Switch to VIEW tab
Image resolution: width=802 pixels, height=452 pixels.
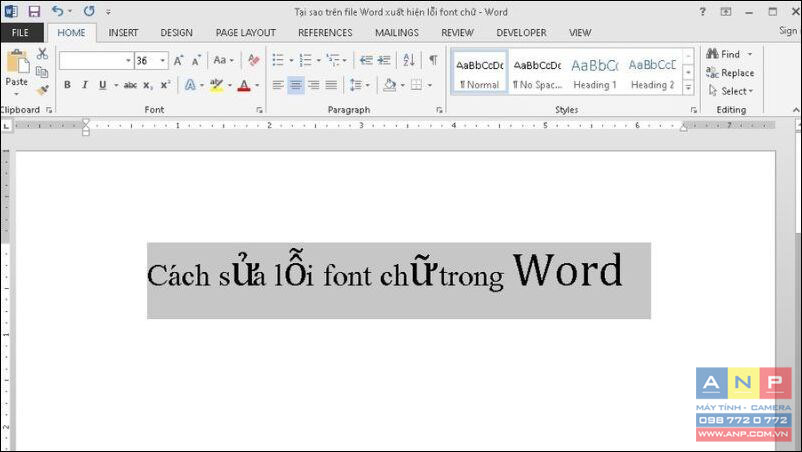(580, 33)
